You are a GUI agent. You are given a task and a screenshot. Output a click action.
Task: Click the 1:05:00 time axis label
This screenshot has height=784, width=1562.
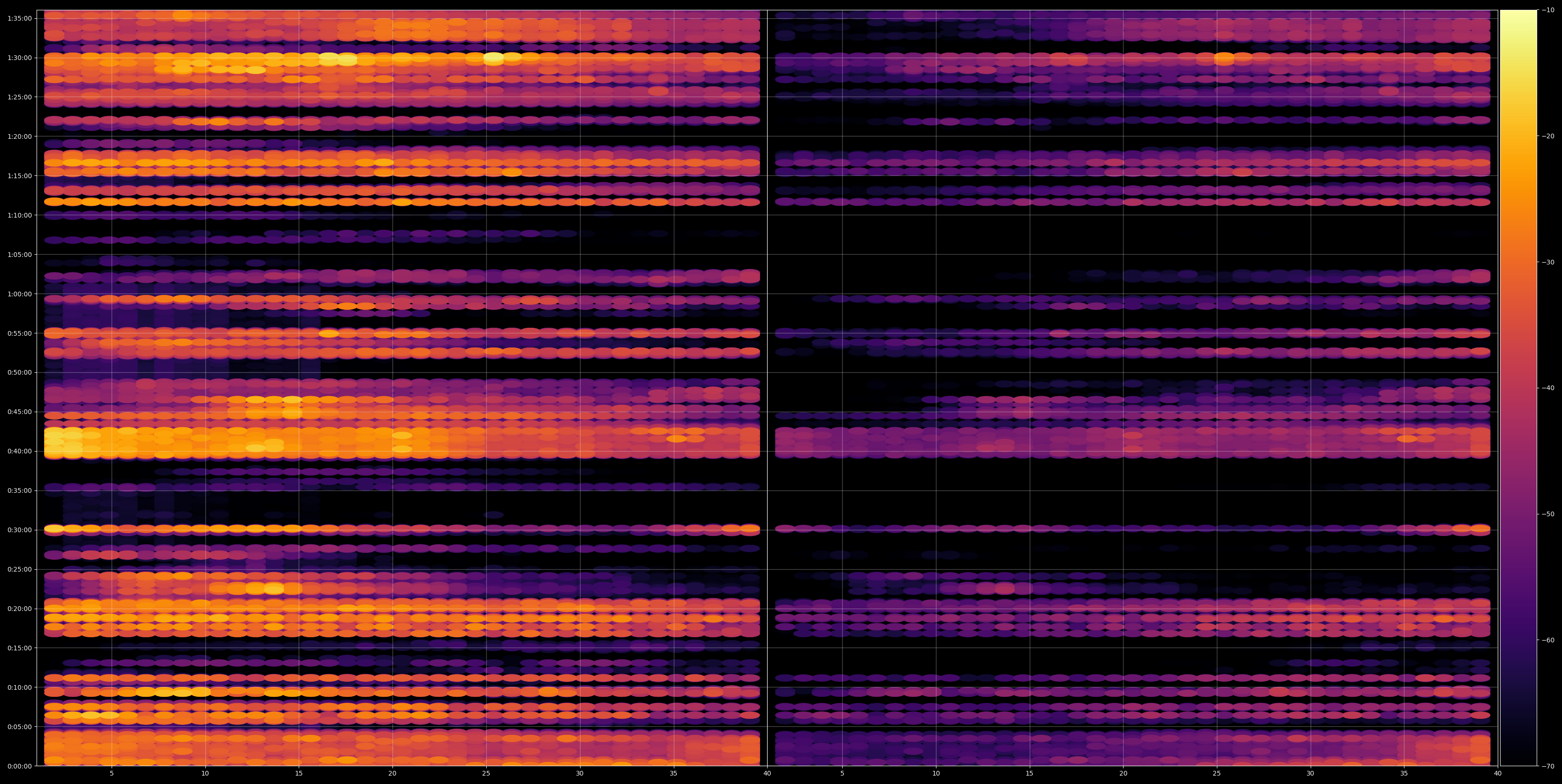[x=19, y=254]
